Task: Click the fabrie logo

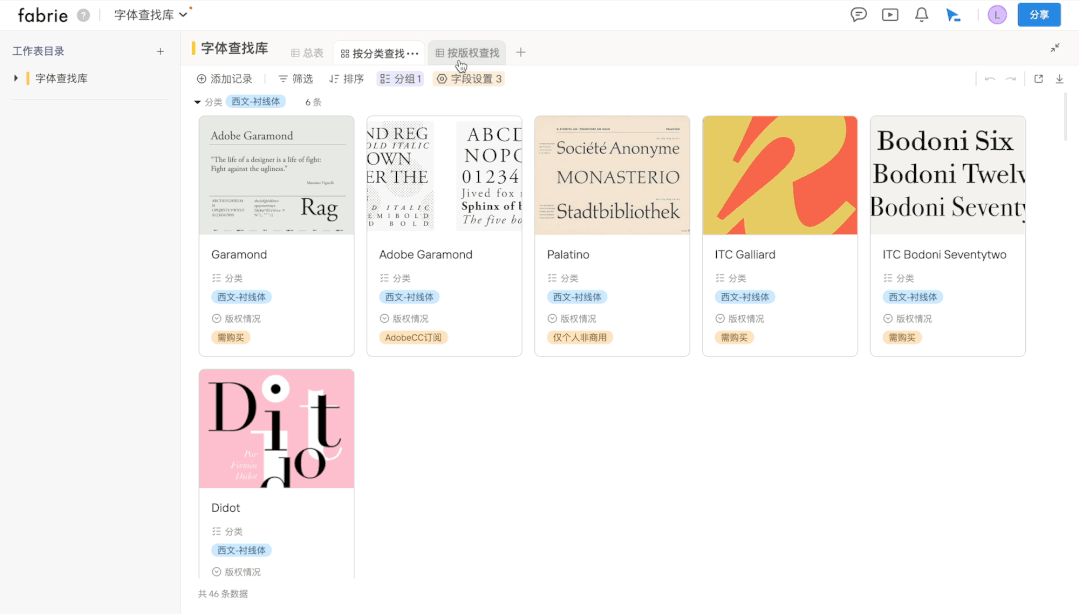Action: tap(43, 15)
